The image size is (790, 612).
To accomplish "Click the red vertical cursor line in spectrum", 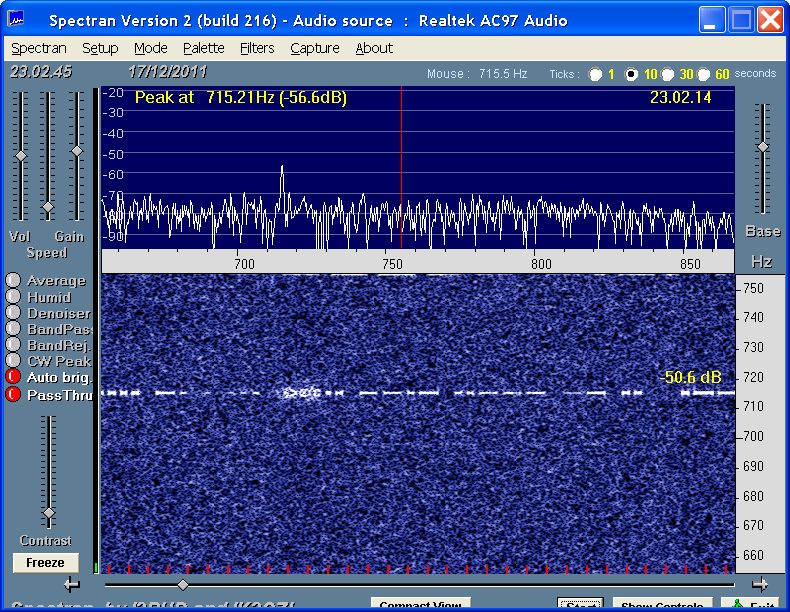I will 401,168.
